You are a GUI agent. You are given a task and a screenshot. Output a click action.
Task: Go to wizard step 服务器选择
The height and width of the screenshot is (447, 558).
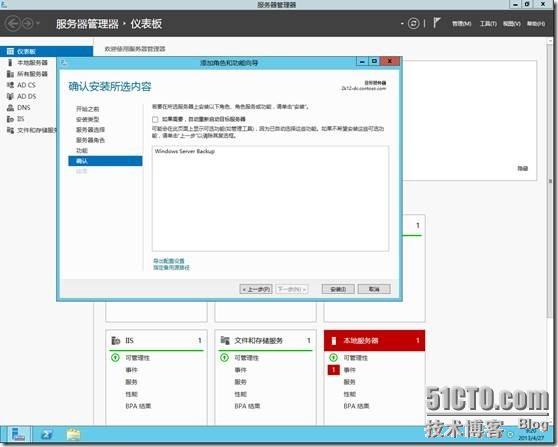(x=90, y=130)
